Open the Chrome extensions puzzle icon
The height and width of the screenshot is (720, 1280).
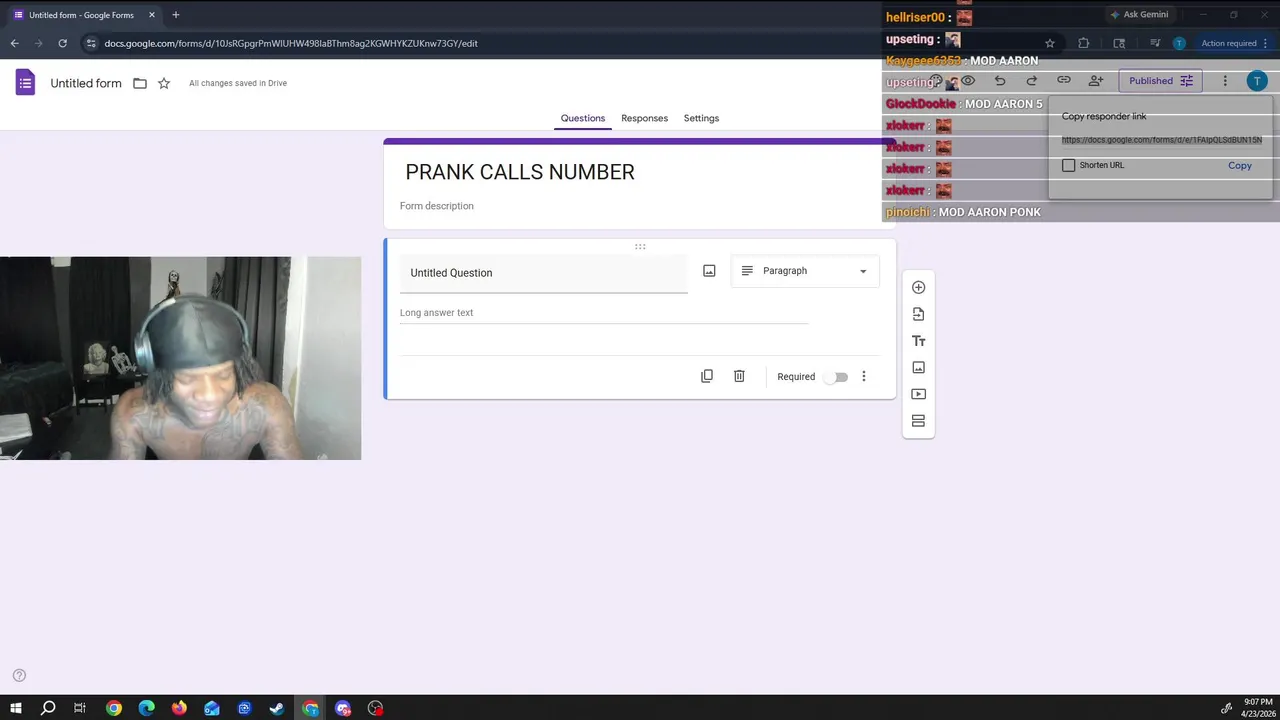tap(1083, 43)
